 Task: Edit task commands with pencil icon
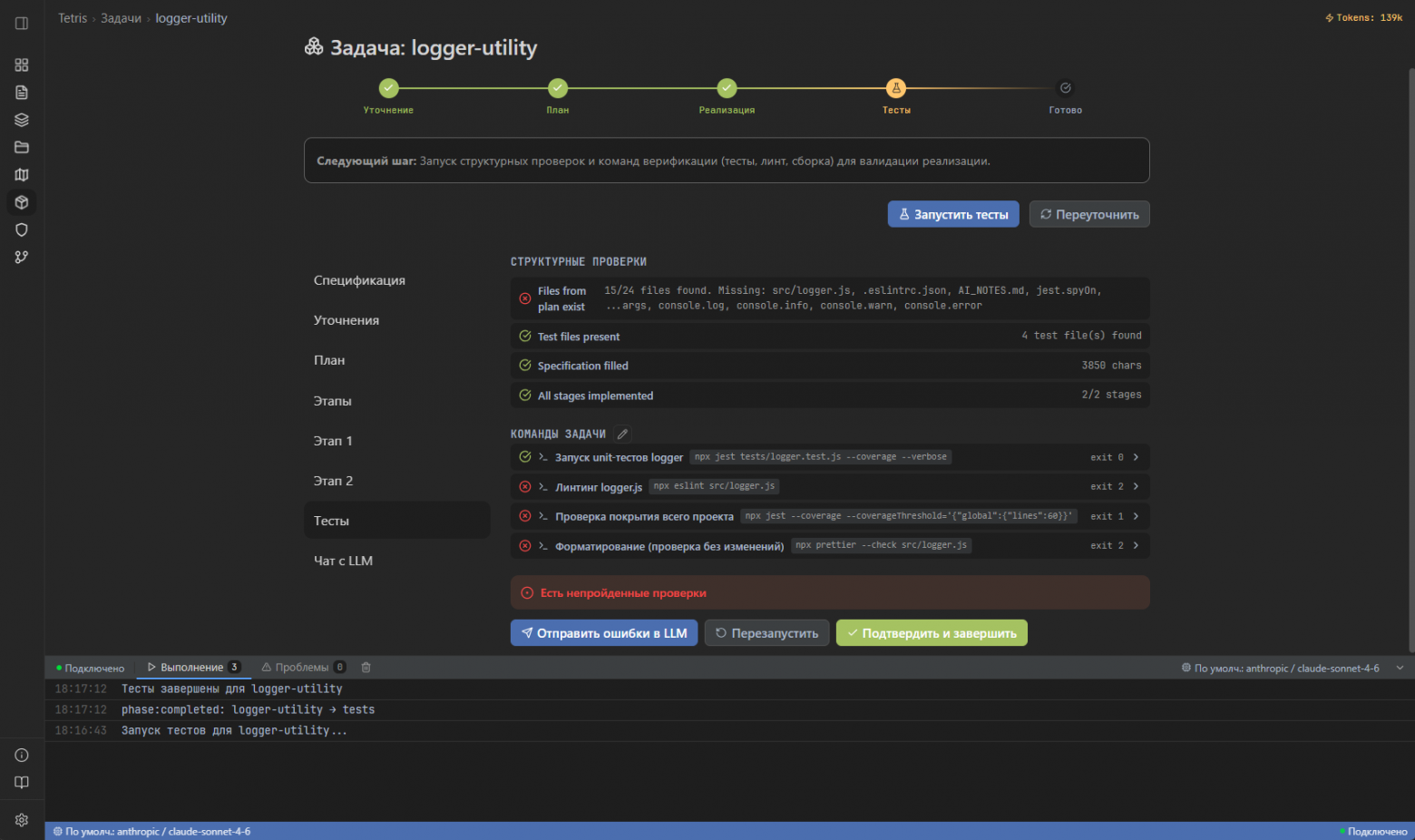pyautogui.click(x=622, y=435)
